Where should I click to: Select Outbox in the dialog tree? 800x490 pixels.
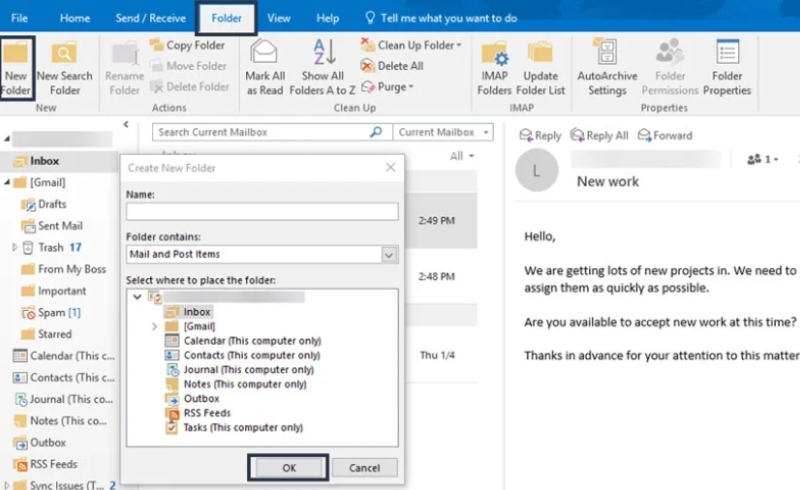pos(192,399)
